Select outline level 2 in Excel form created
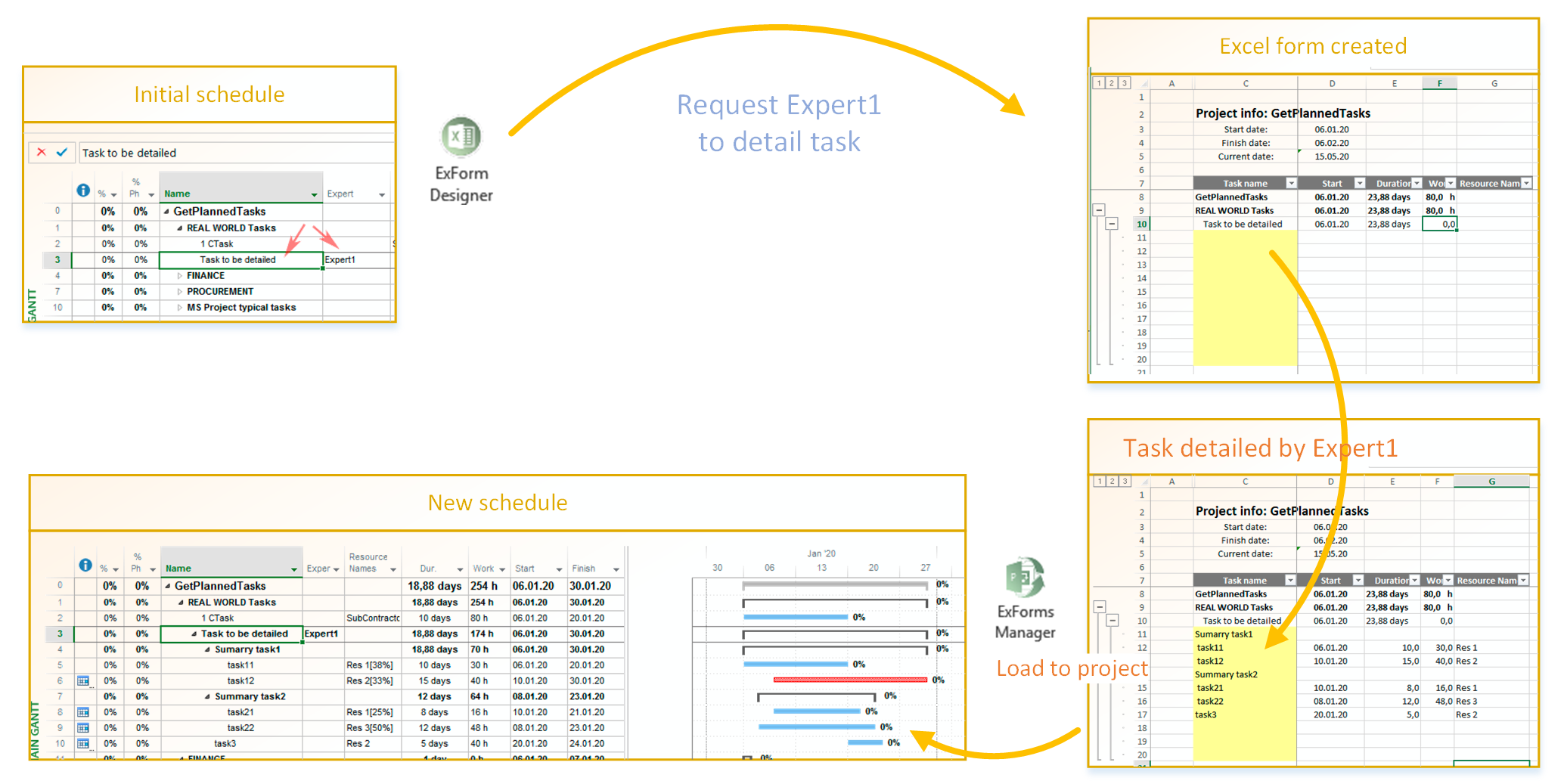The width and height of the screenshot is (1564, 784). coord(1112,83)
